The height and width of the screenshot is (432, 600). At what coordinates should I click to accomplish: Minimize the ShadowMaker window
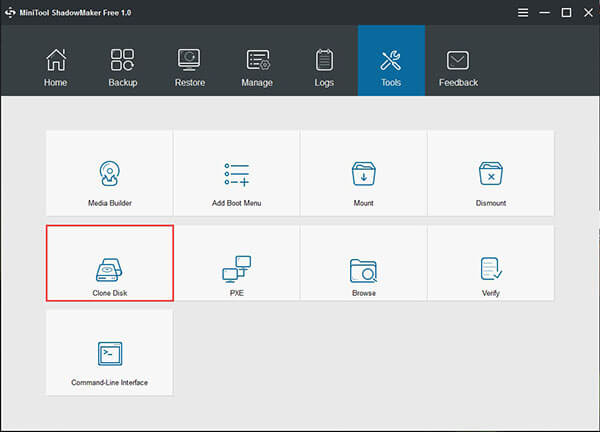pos(545,13)
